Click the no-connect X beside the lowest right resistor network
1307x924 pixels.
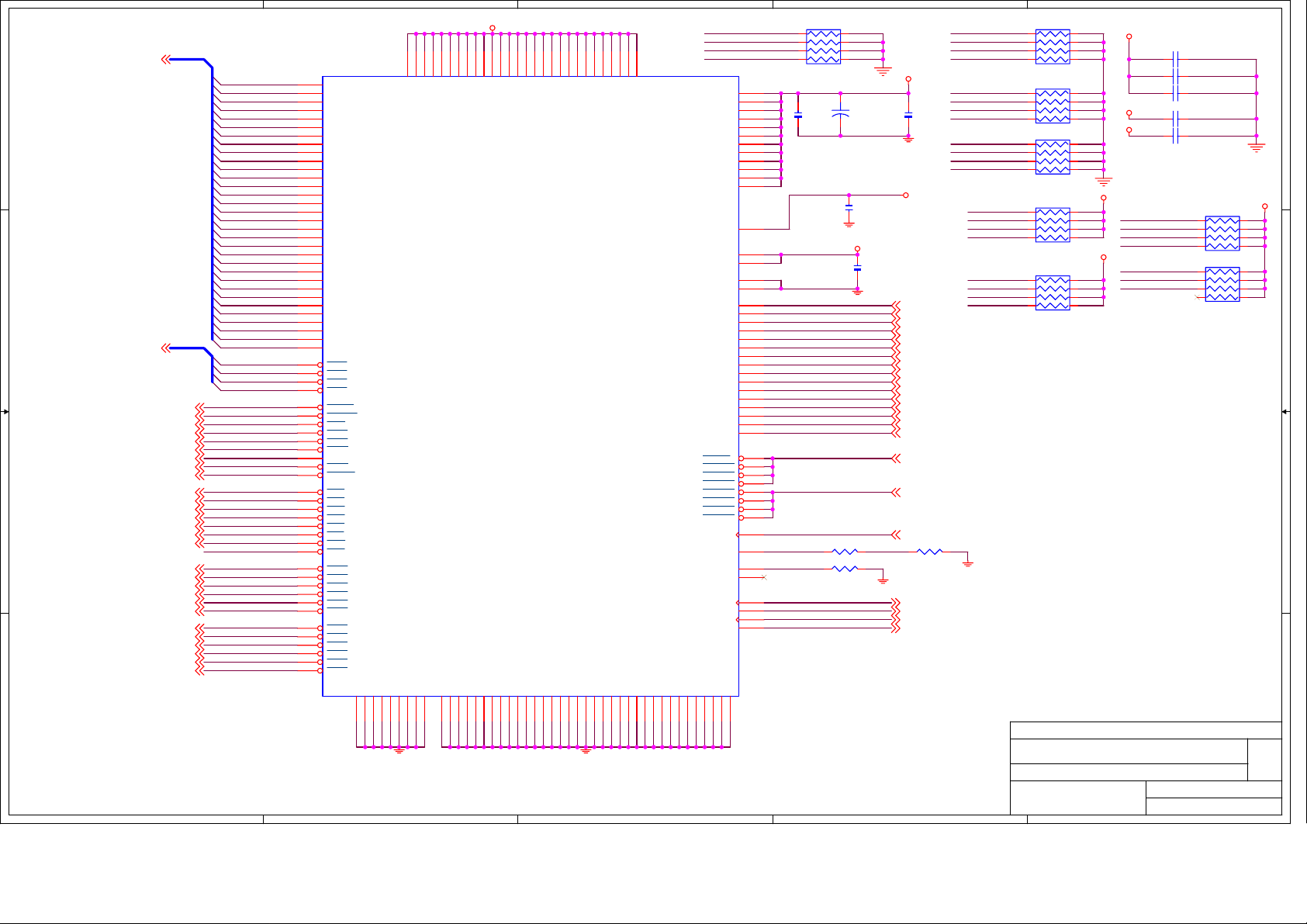pos(1198,297)
